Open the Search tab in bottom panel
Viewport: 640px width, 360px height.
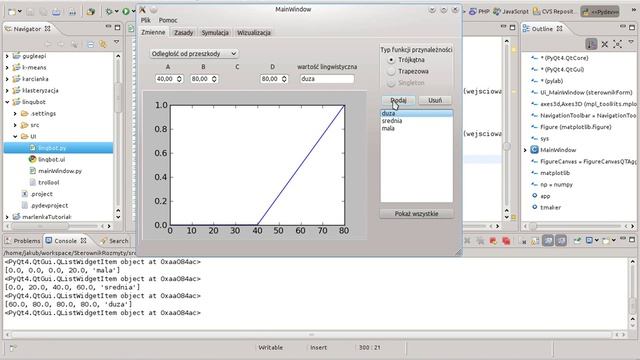pos(114,241)
